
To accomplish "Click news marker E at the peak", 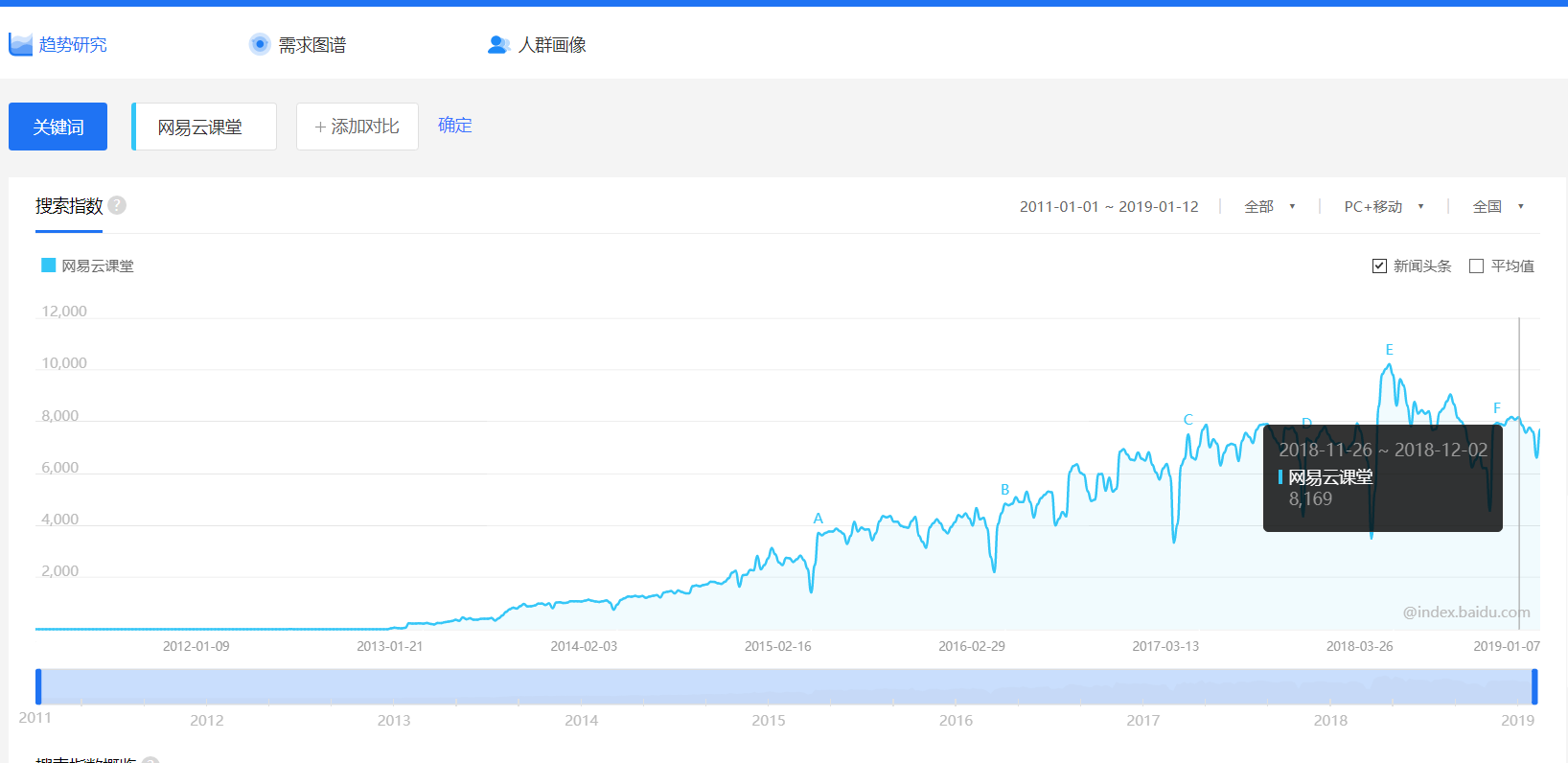I will [x=1389, y=350].
